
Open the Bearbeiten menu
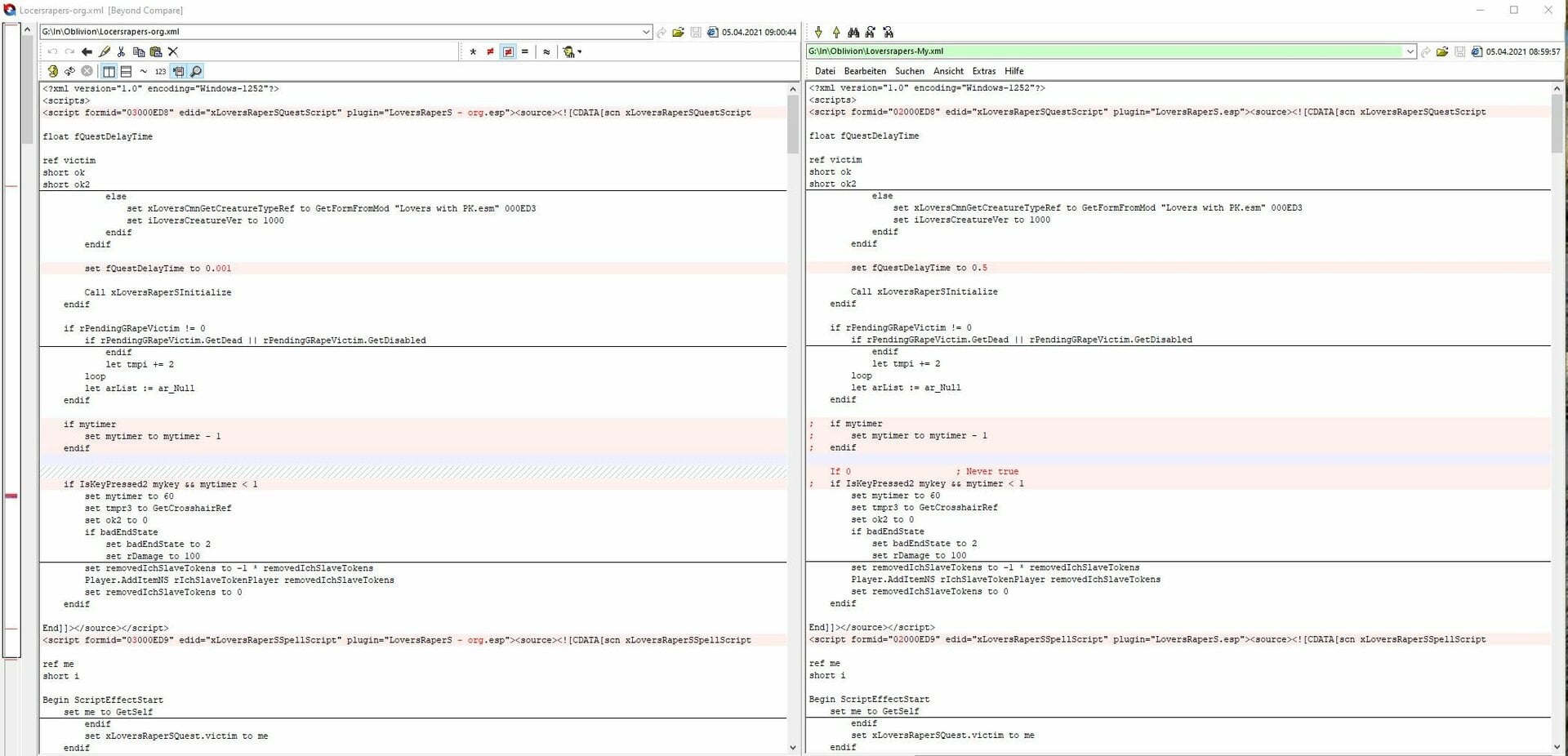(x=865, y=71)
